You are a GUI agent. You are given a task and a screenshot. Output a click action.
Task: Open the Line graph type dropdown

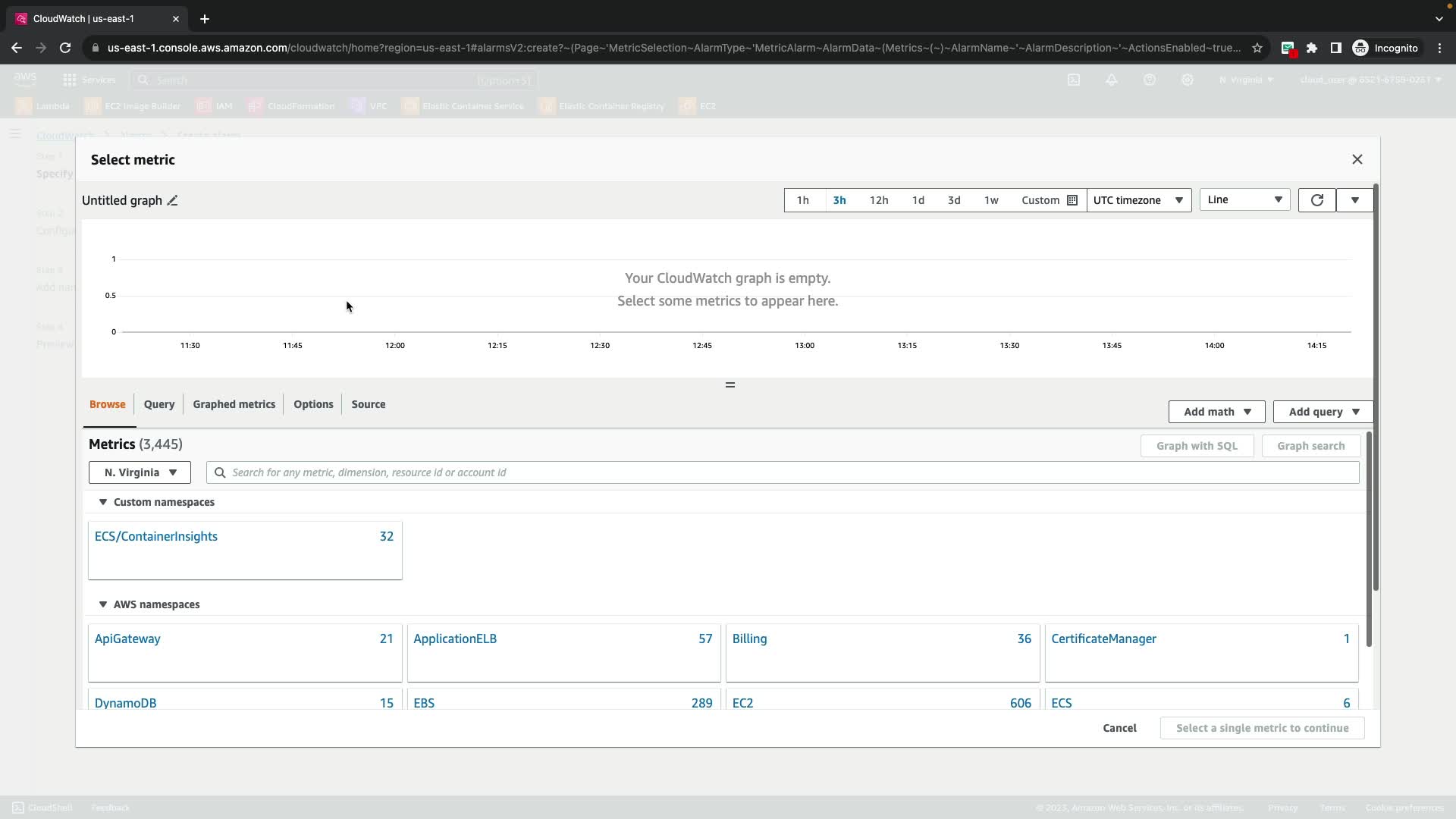pos(1244,199)
